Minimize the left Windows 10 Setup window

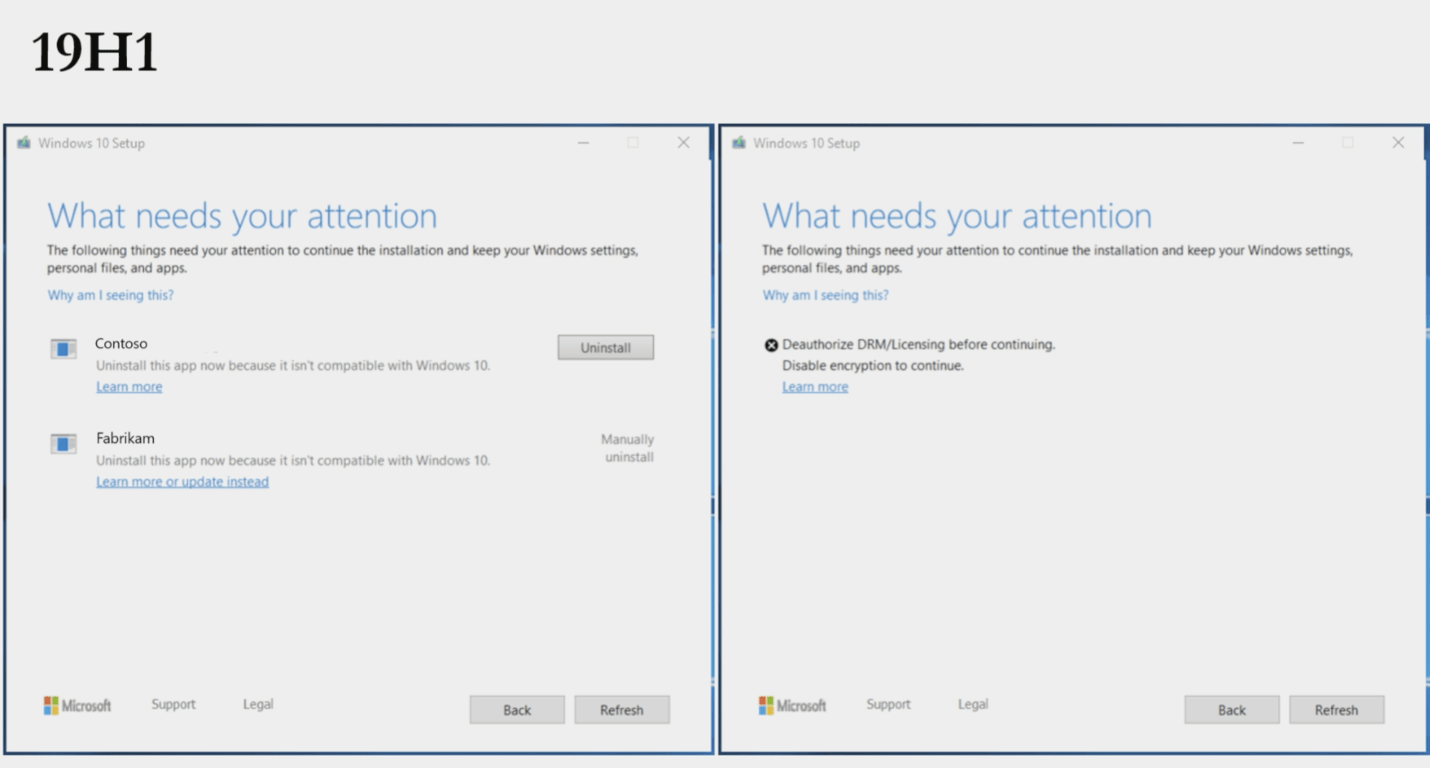[583, 143]
